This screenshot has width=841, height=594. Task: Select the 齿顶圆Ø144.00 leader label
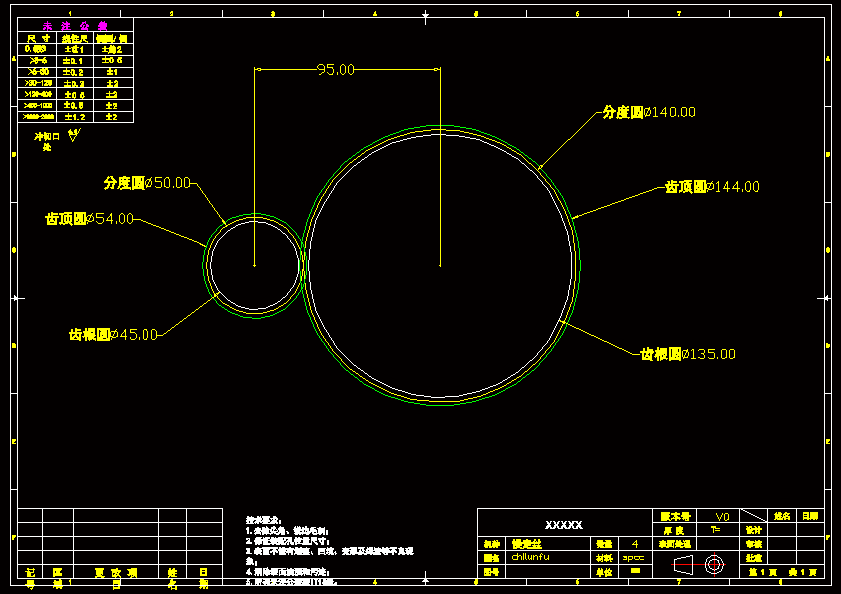(712, 187)
